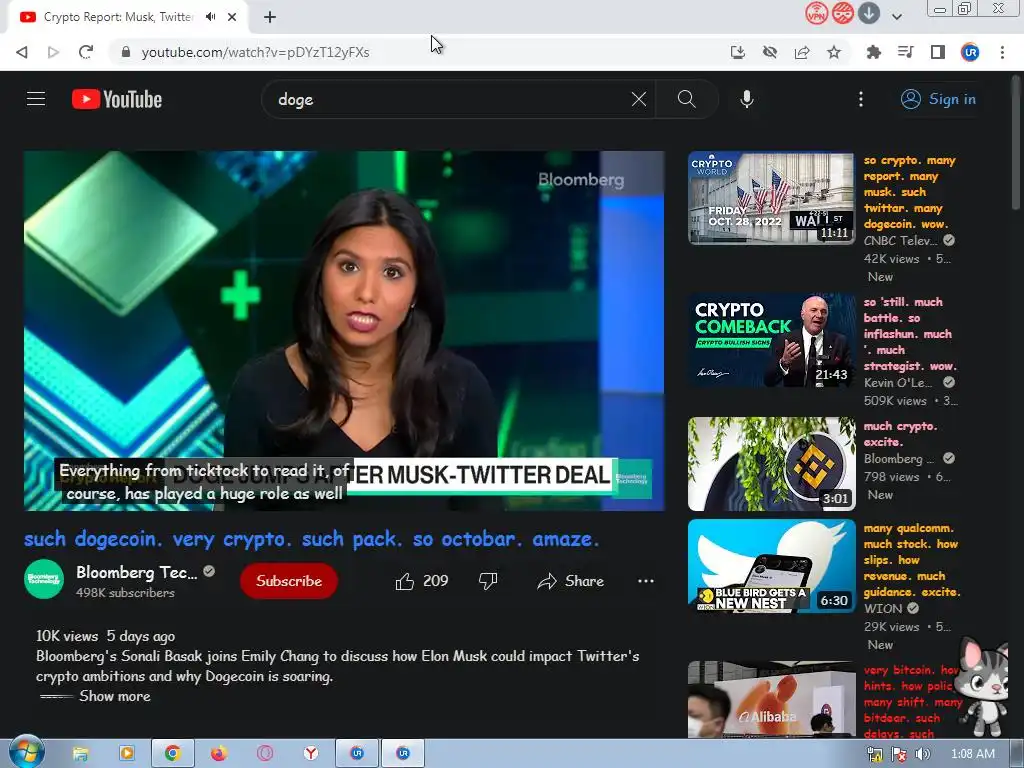Open 'many qualcomm. much stock' video title

[912, 560]
